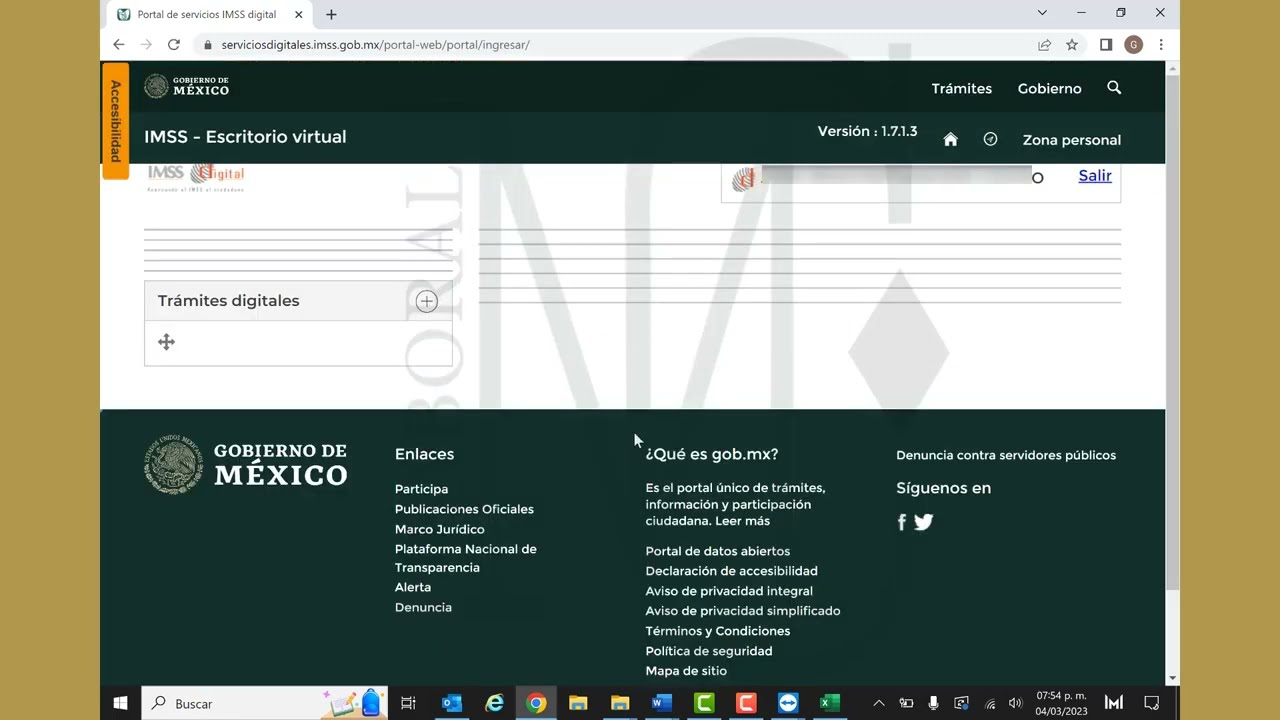Open the Trámites menu
Image resolution: width=1280 pixels, height=720 pixels.
point(962,88)
